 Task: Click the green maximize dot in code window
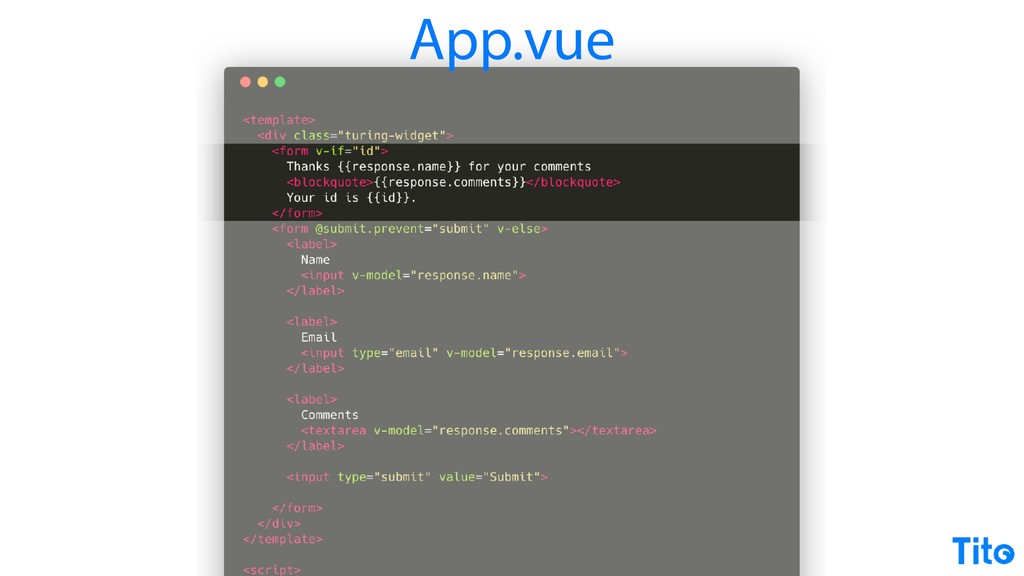pyautogui.click(x=280, y=82)
